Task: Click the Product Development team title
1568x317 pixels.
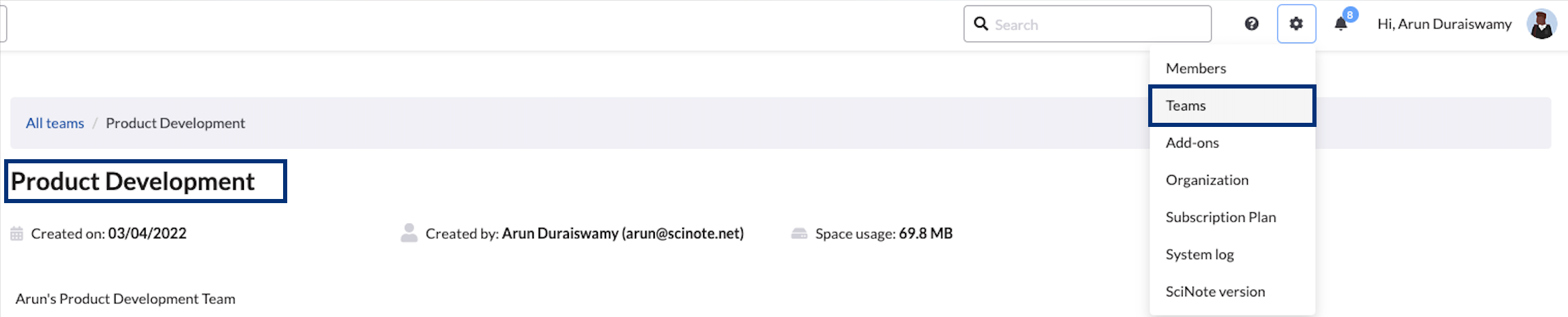Action: point(133,182)
